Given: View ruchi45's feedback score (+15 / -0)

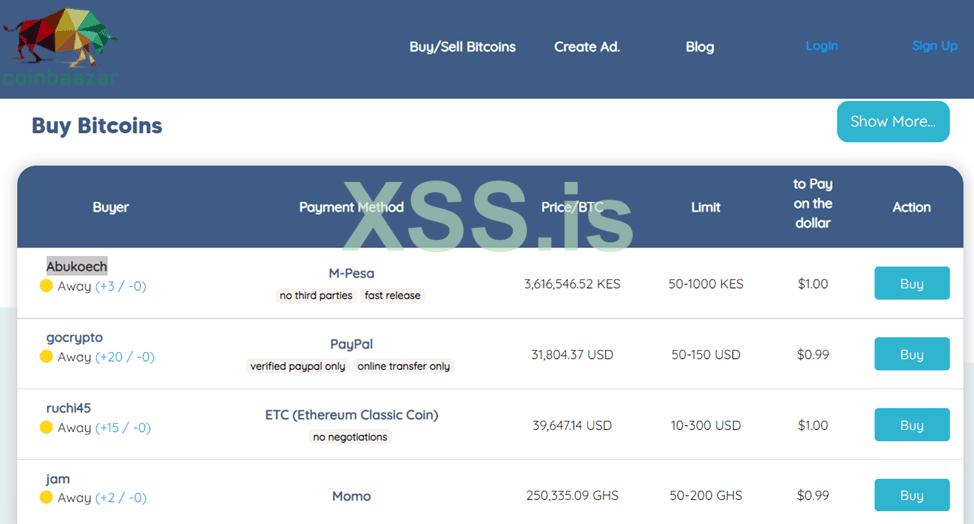Looking at the screenshot, I should point(123,428).
